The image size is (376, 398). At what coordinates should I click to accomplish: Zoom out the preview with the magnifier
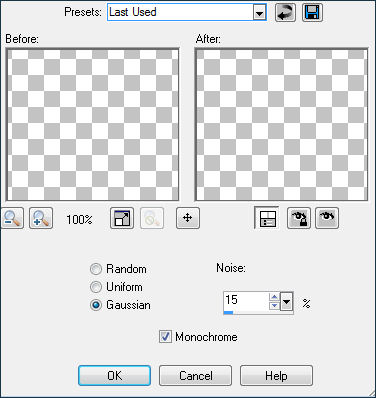click(x=12, y=218)
